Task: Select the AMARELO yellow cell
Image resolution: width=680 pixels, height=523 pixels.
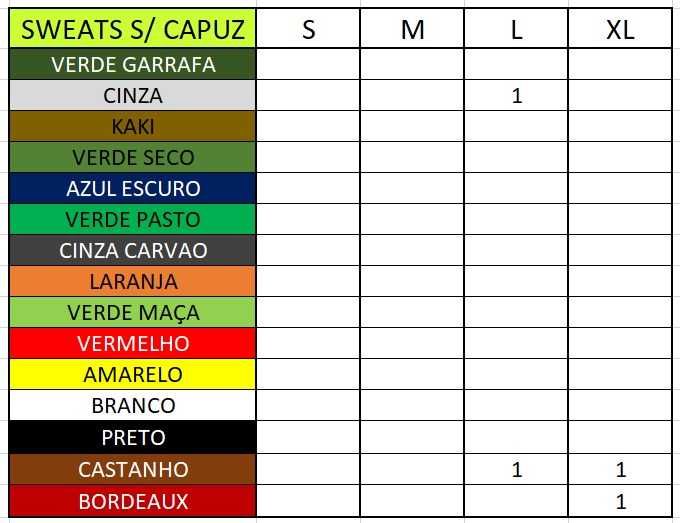Action: click(x=133, y=374)
